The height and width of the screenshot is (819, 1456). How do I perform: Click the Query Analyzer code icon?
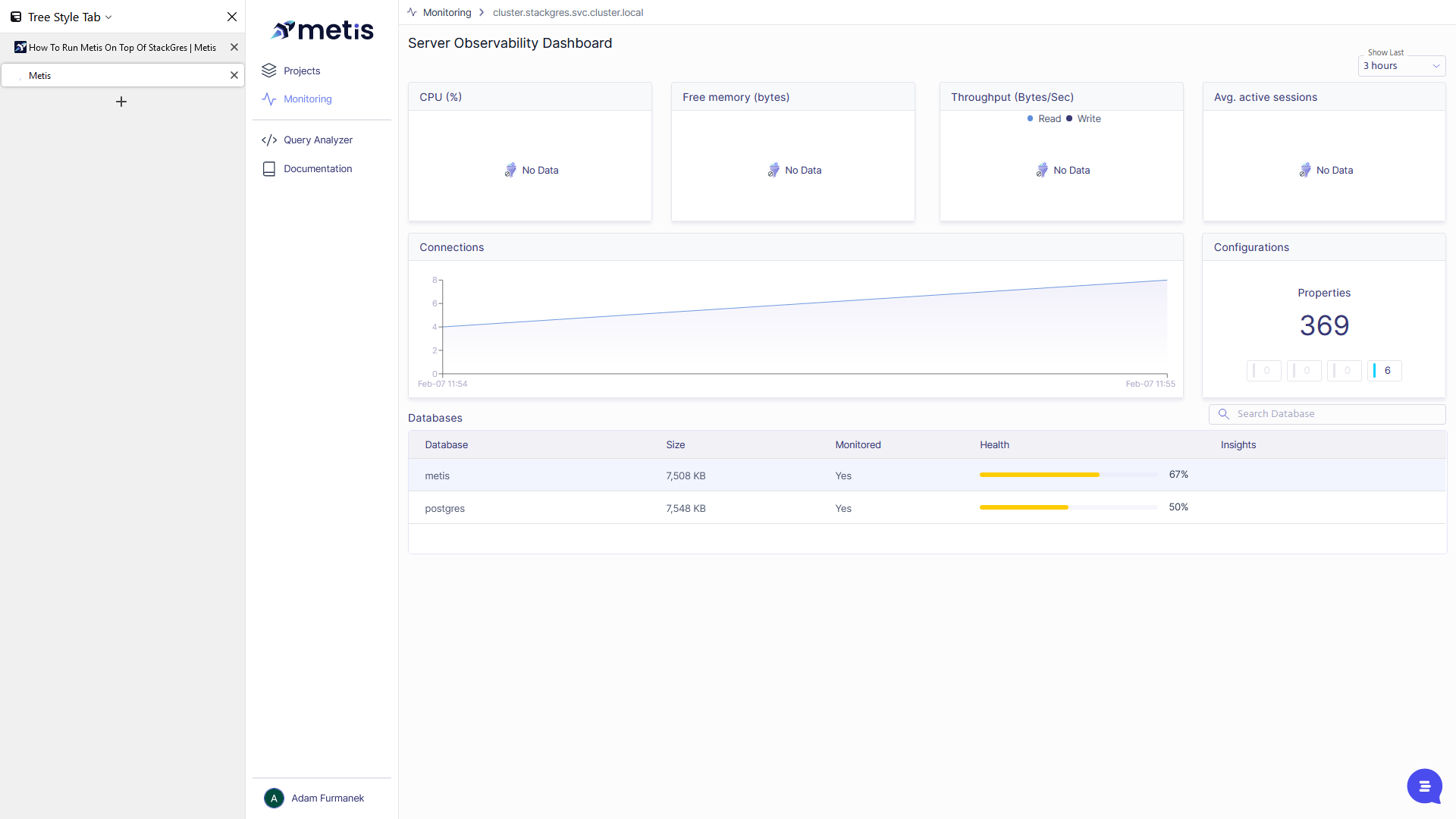tap(268, 140)
